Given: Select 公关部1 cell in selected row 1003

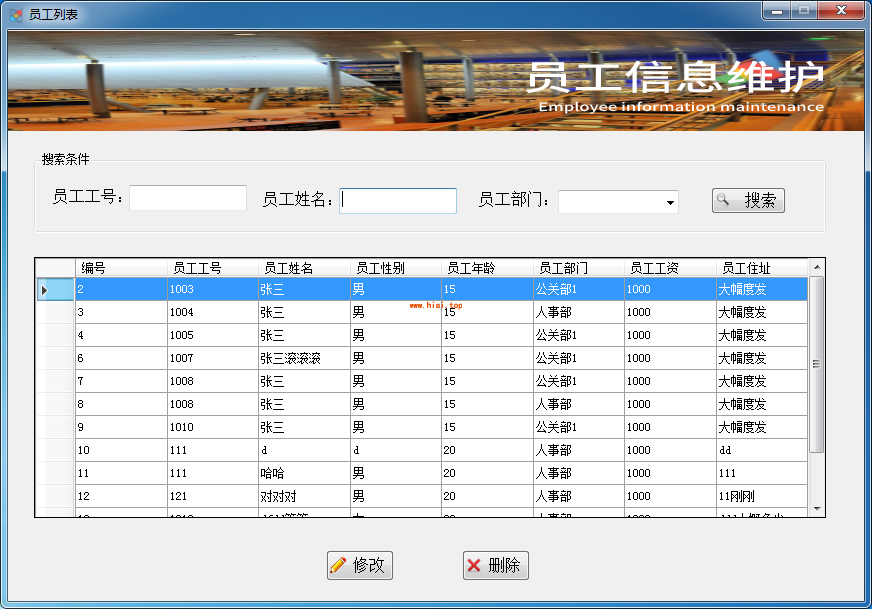Looking at the screenshot, I should point(578,289).
